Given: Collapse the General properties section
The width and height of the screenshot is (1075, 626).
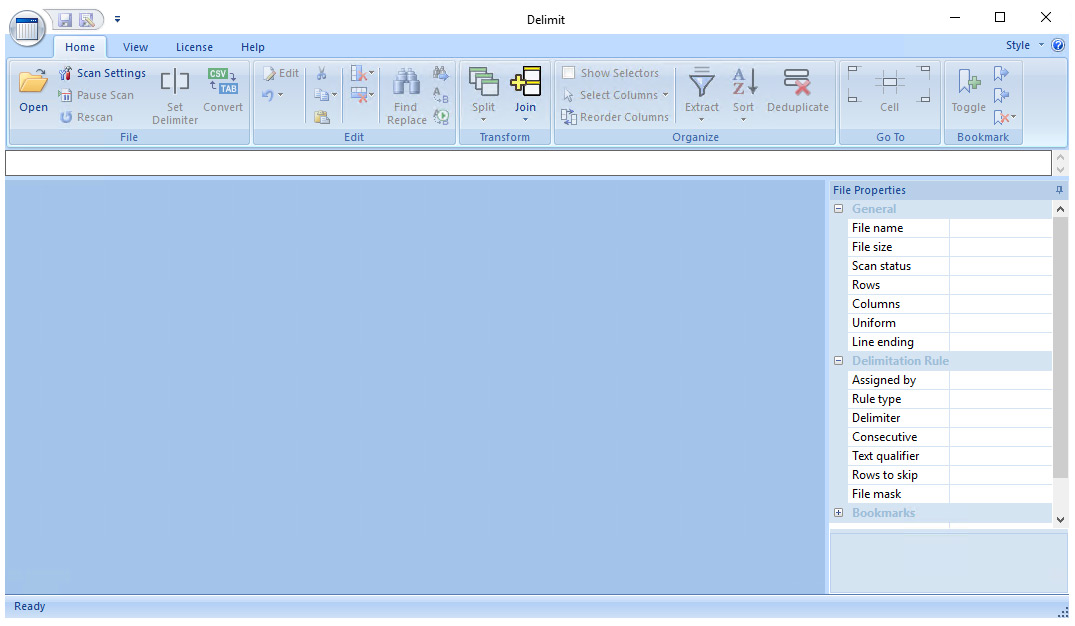Looking at the screenshot, I should tap(838, 208).
